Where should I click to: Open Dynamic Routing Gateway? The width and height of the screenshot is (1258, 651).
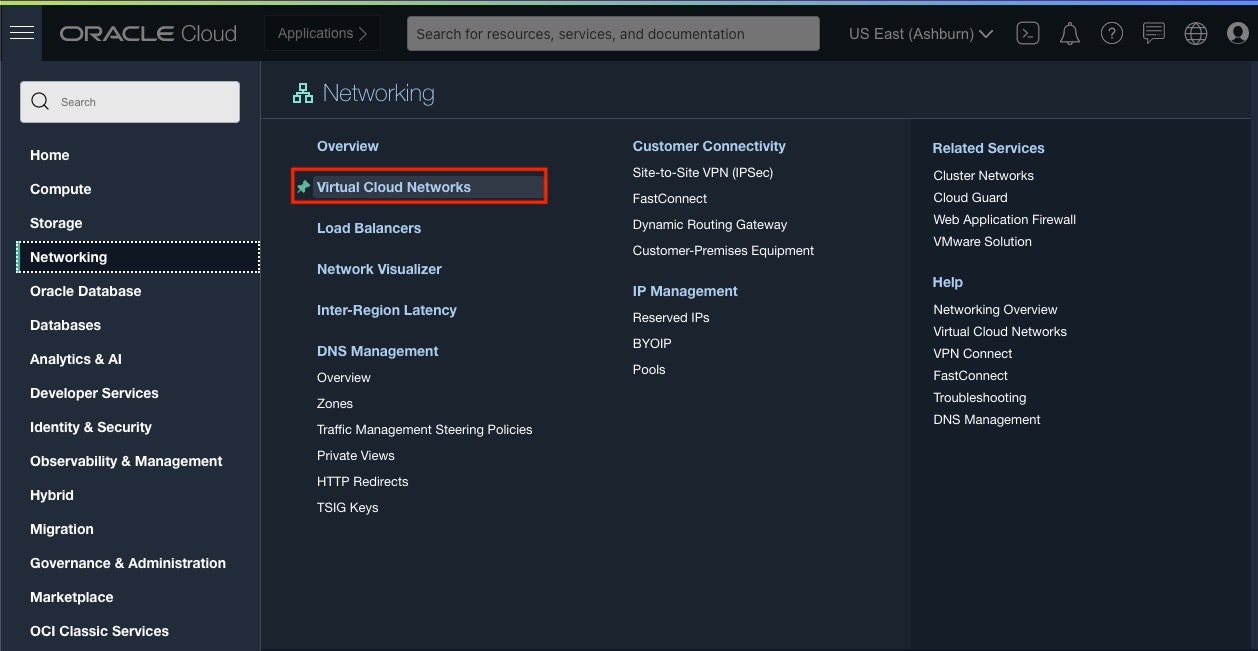click(710, 224)
